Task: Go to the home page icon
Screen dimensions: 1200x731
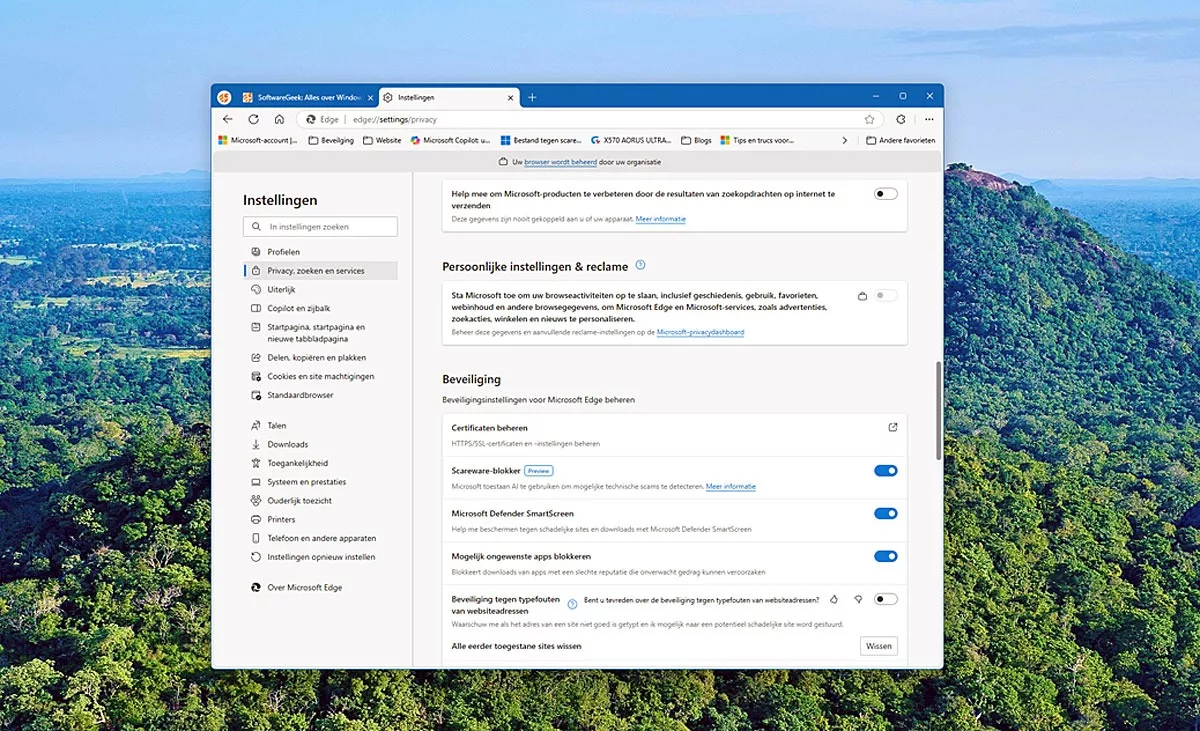Action: click(279, 119)
